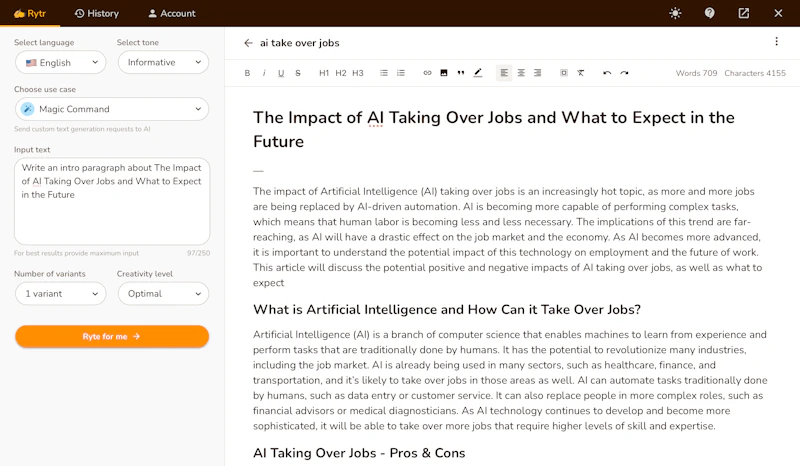Undo the last edit

[607, 73]
